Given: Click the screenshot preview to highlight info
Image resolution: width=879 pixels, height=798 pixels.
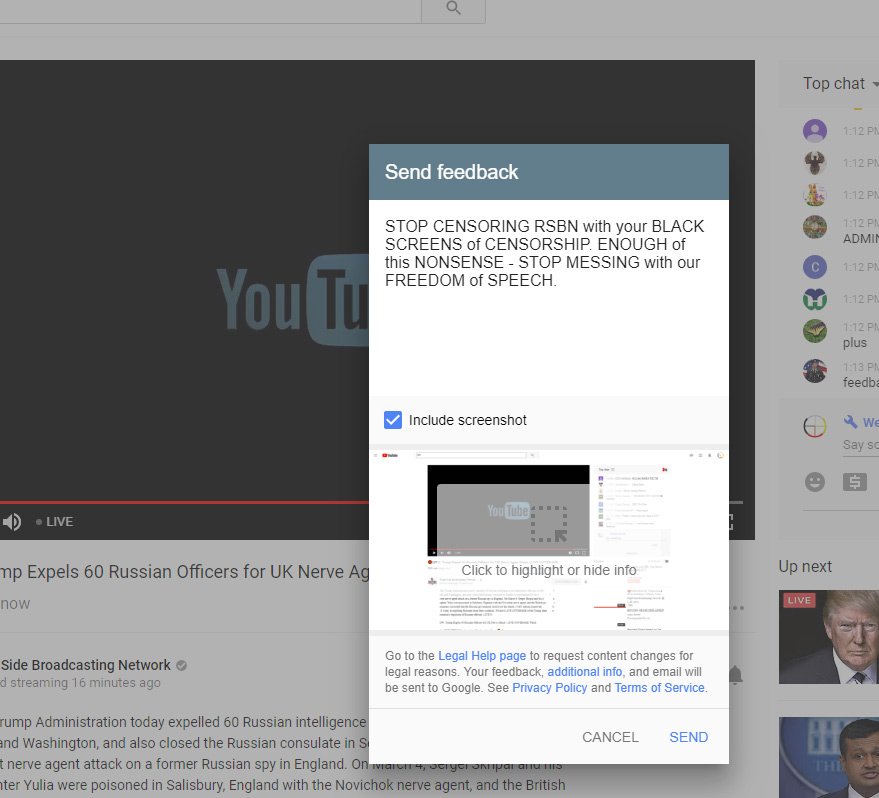Looking at the screenshot, I should (548, 540).
